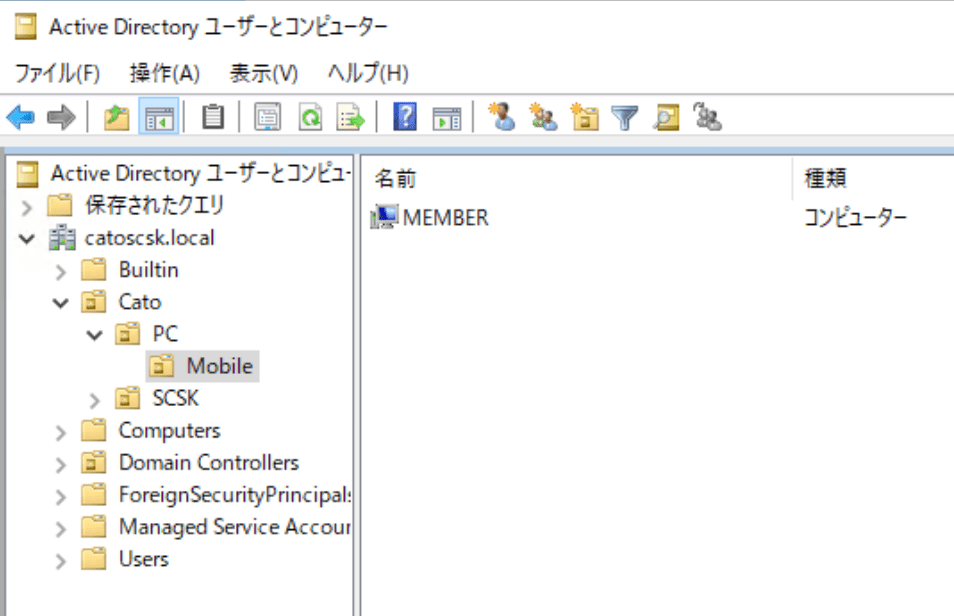This screenshot has width=954, height=616.
Task: Click the Back arrow in the toolbar
Action: pos(20,118)
